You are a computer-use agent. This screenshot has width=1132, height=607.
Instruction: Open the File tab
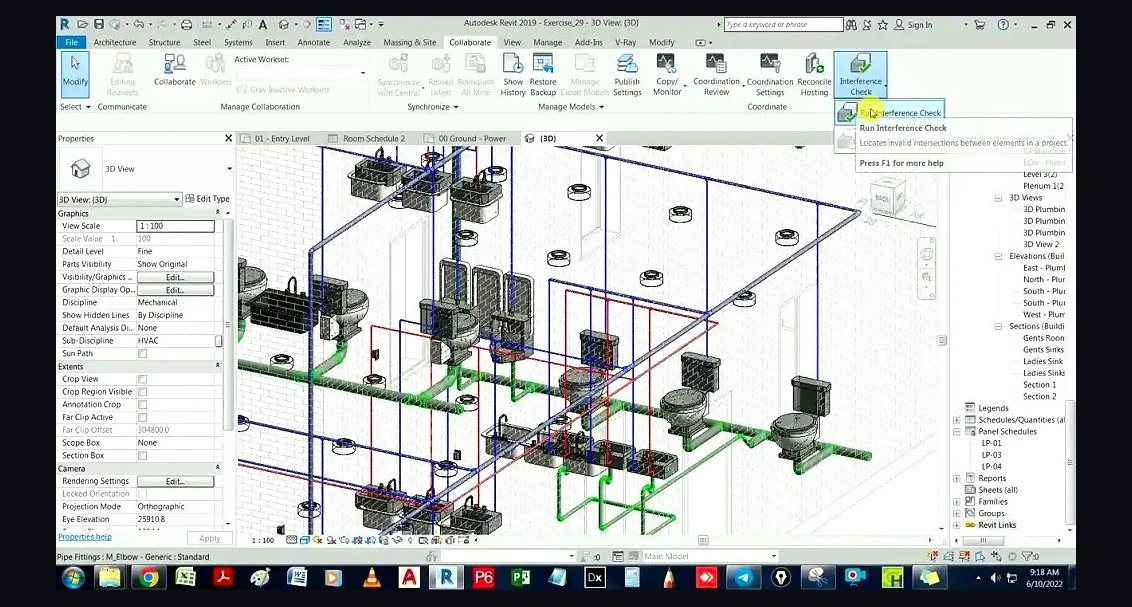coord(71,43)
